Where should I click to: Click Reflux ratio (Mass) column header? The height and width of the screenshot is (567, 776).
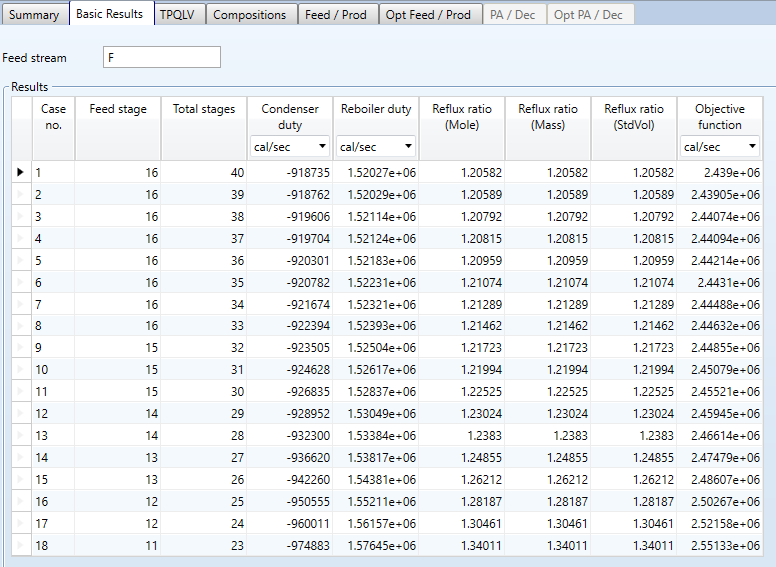pos(548,129)
